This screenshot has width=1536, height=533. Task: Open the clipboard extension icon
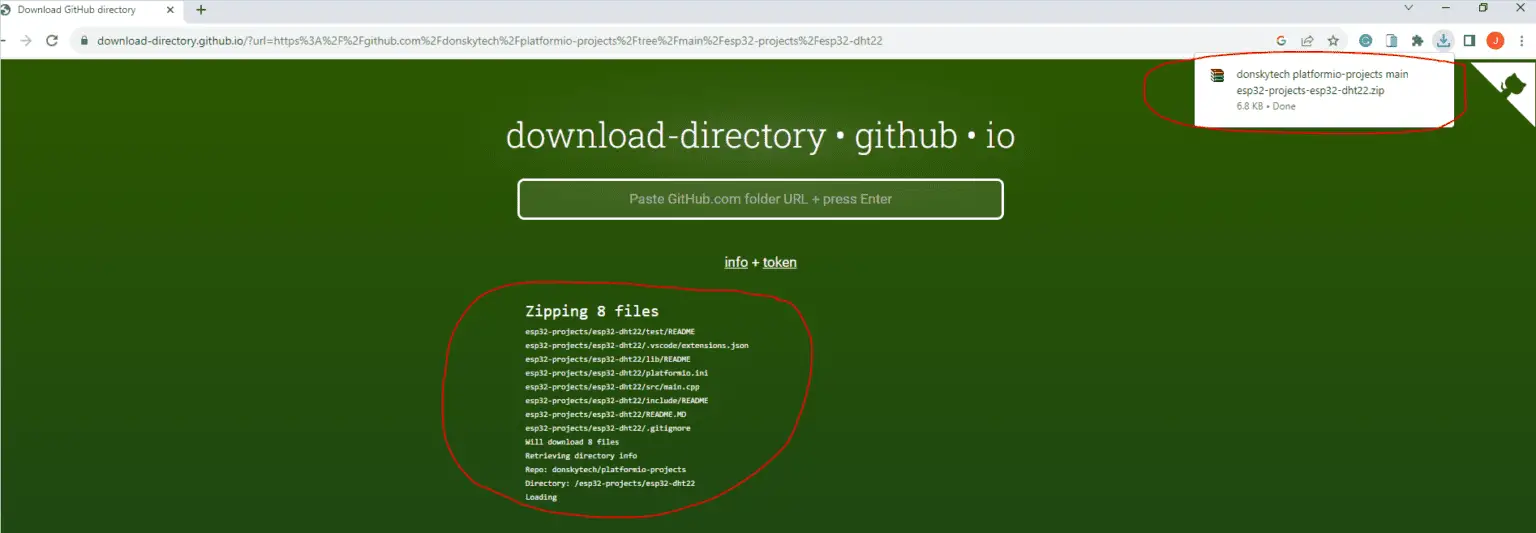coord(1391,41)
